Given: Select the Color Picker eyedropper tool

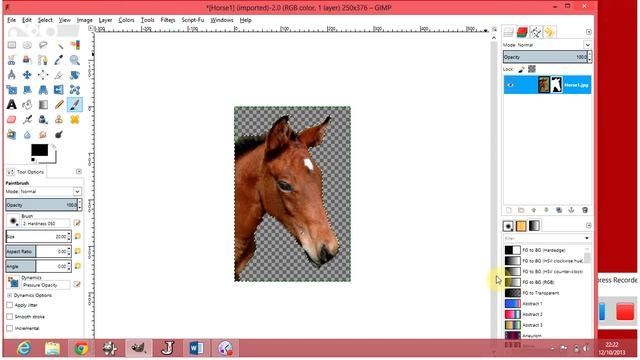Looking at the screenshot, I should point(59,60).
